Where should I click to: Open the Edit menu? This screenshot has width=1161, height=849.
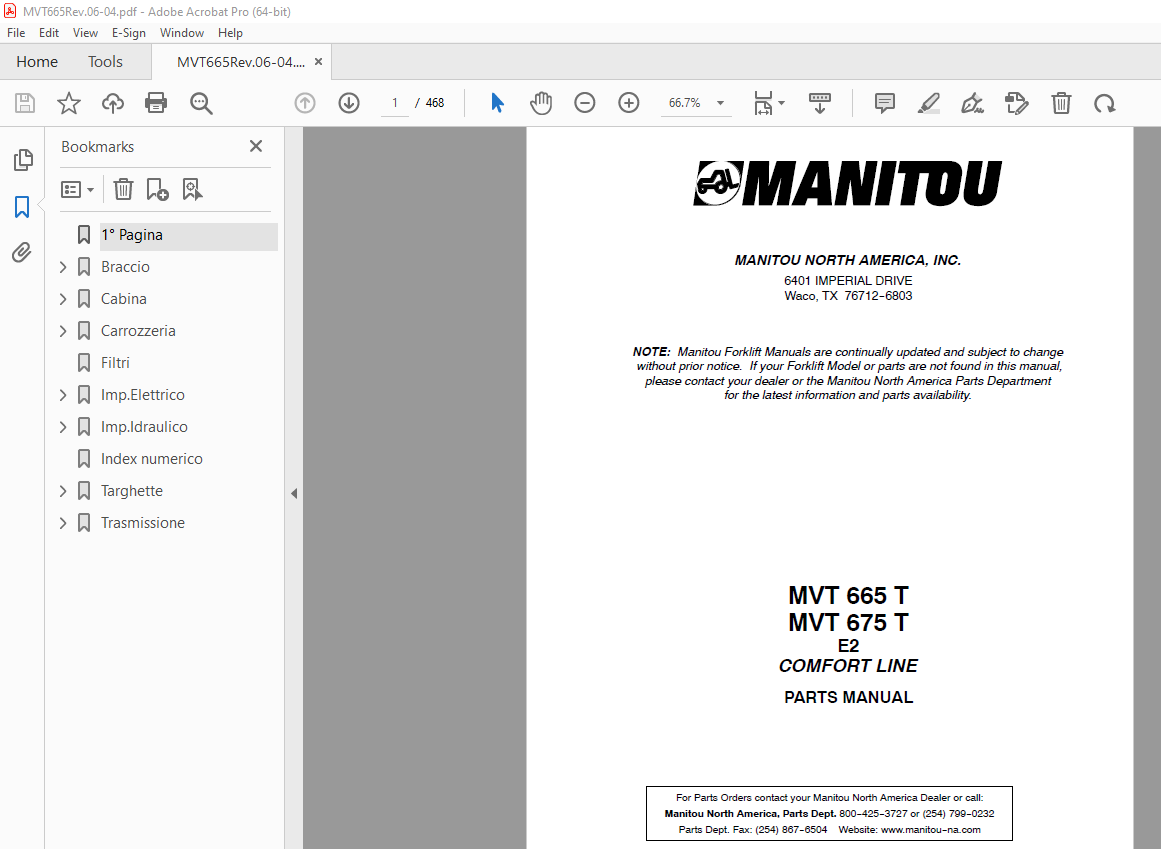click(49, 33)
